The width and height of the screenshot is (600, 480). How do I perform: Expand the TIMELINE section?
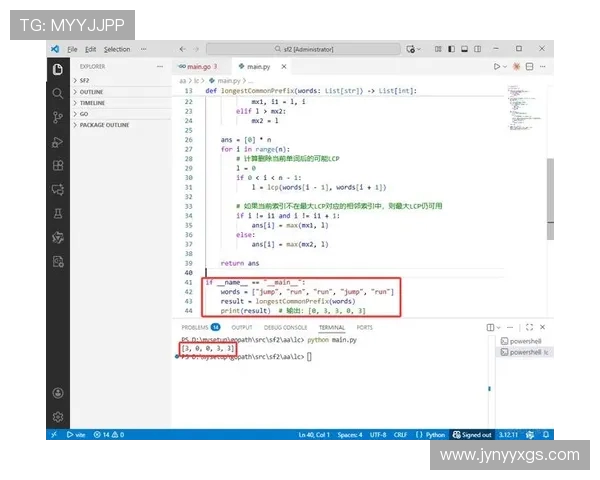(91, 102)
